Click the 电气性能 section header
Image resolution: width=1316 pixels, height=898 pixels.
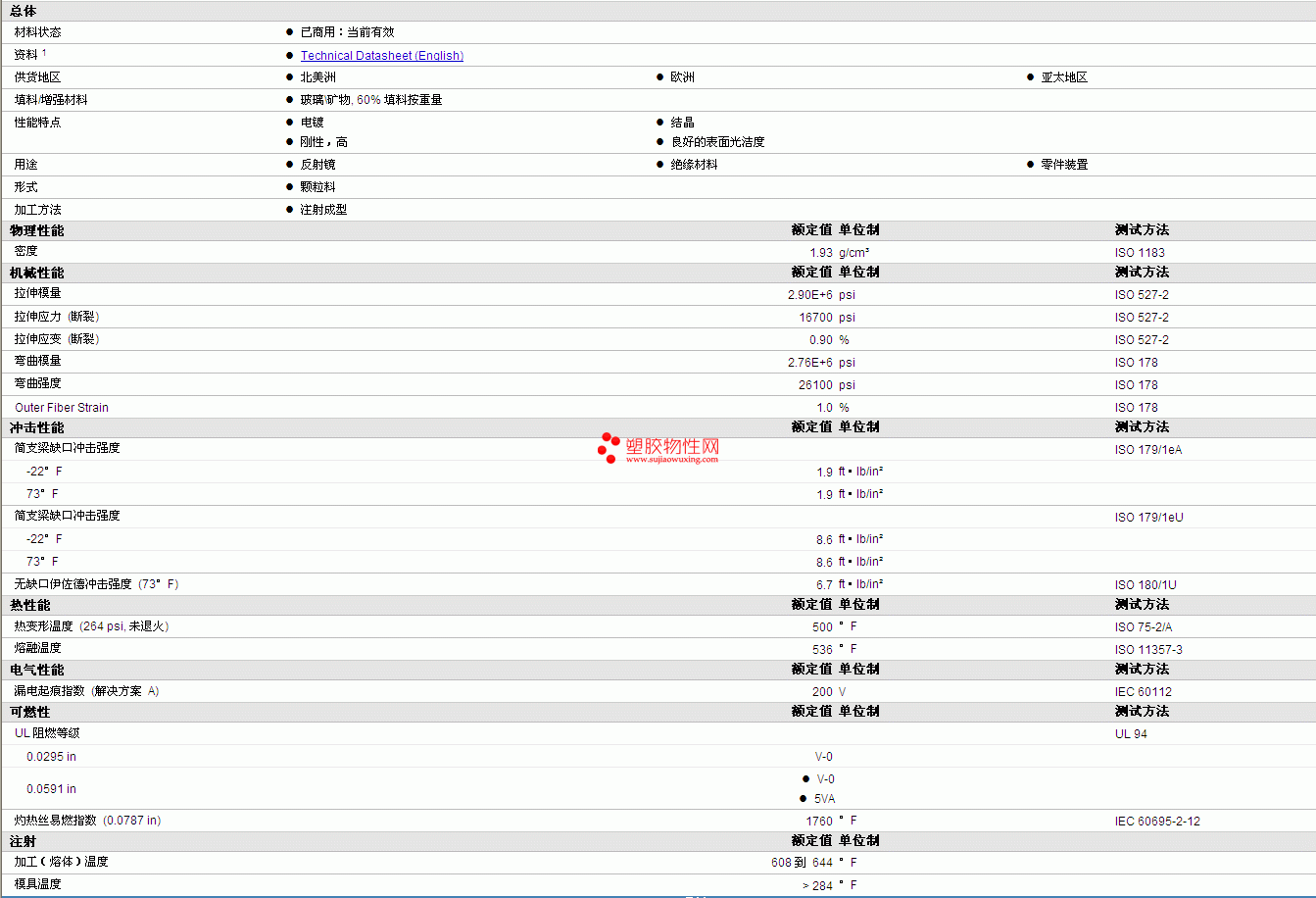click(37, 670)
